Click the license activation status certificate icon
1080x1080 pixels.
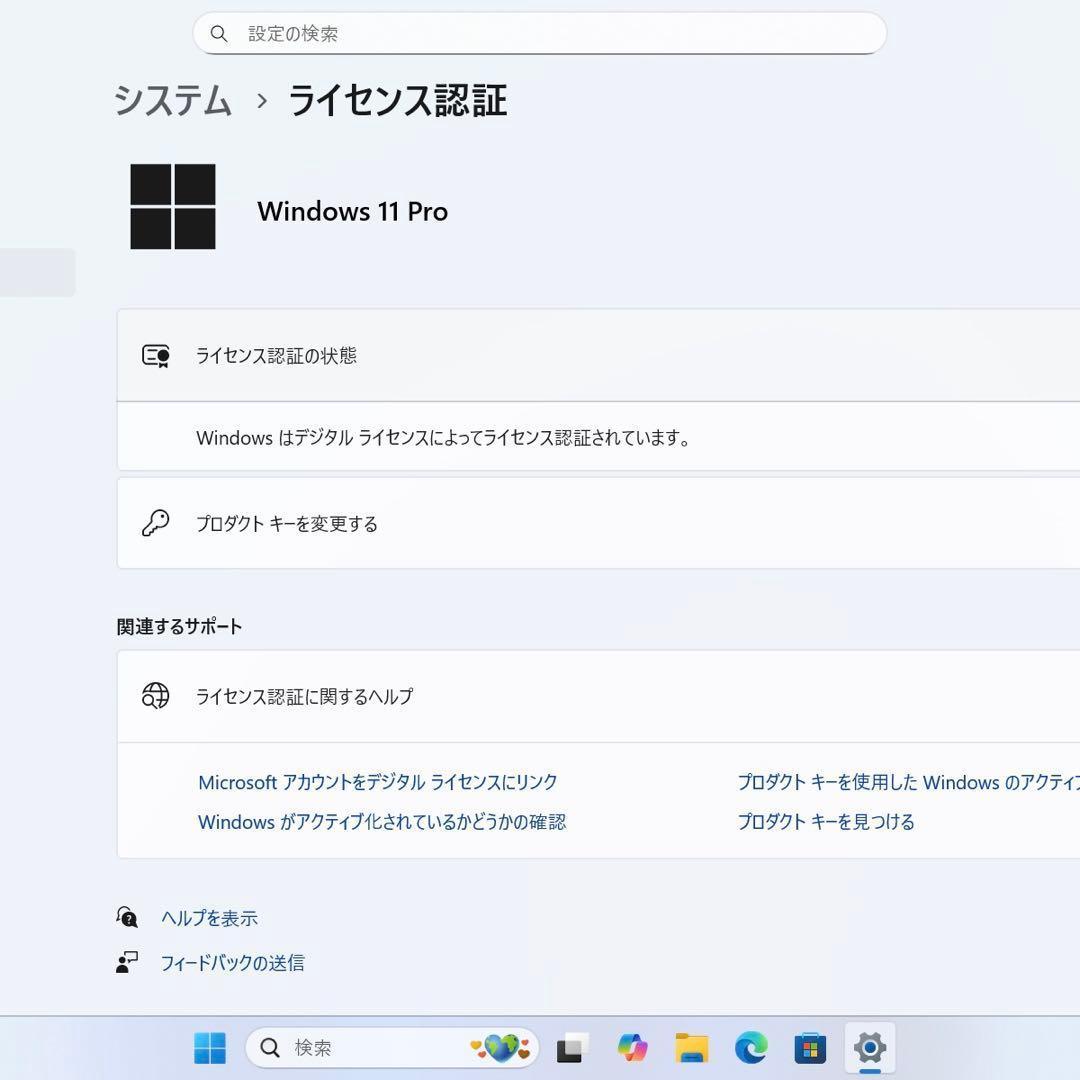point(157,356)
